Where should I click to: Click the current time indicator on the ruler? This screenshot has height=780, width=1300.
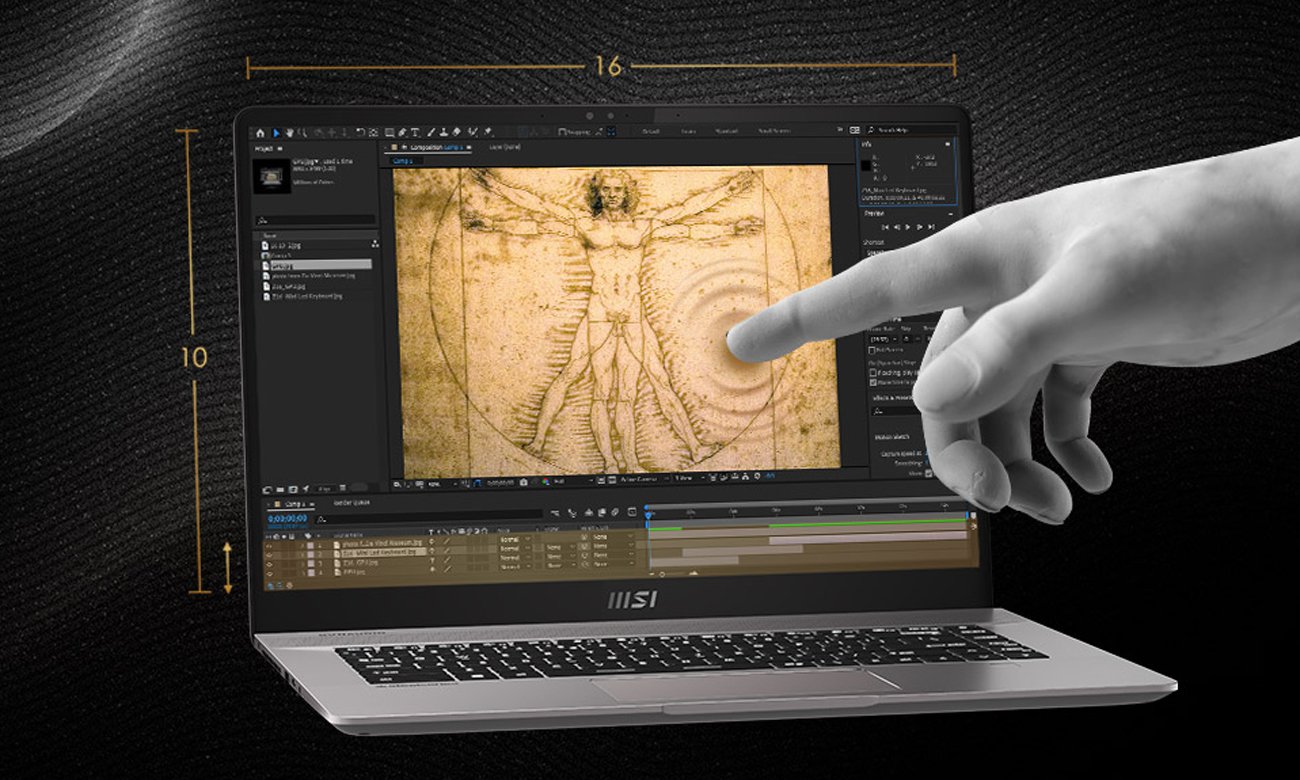point(648,516)
